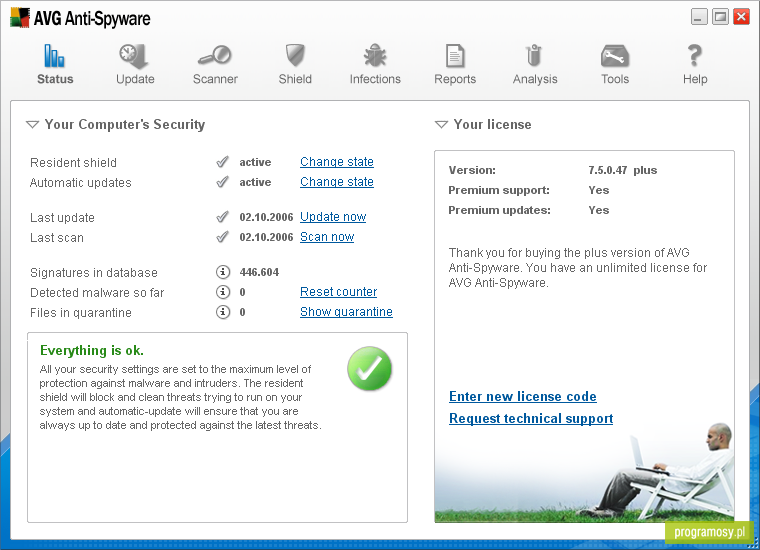Click Enter new license code

coord(522,396)
